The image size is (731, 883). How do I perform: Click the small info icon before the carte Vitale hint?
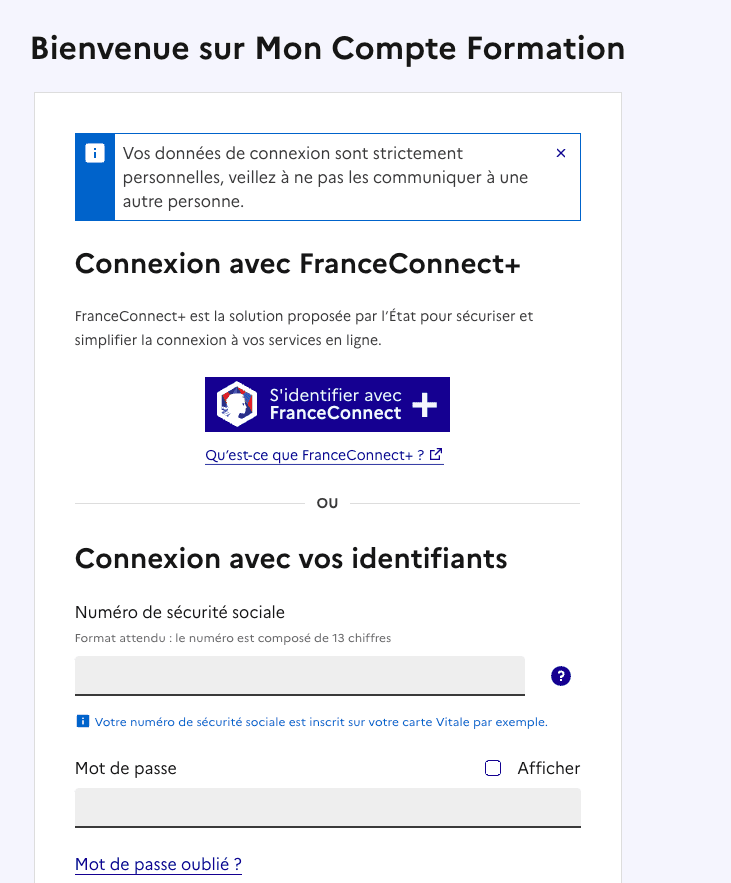click(82, 721)
